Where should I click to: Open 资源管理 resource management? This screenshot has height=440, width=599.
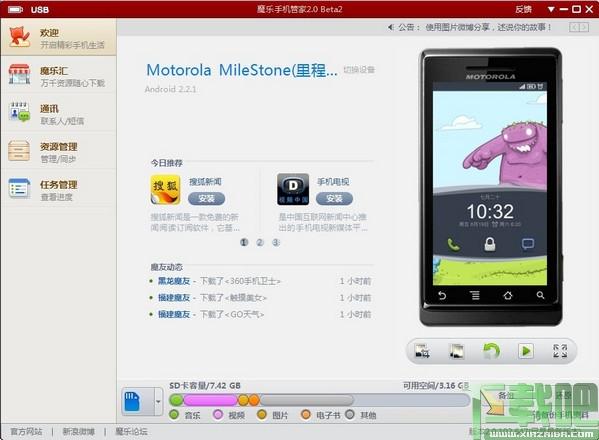tap(58, 151)
